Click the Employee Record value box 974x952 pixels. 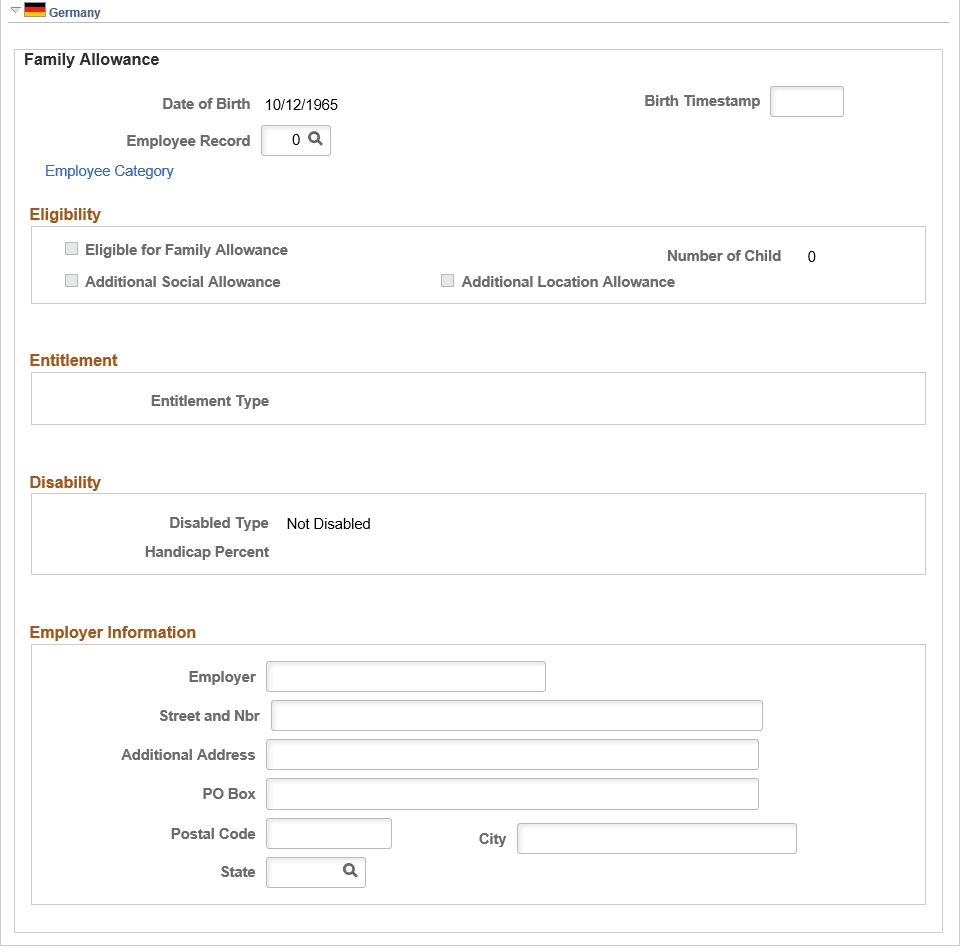pos(290,140)
